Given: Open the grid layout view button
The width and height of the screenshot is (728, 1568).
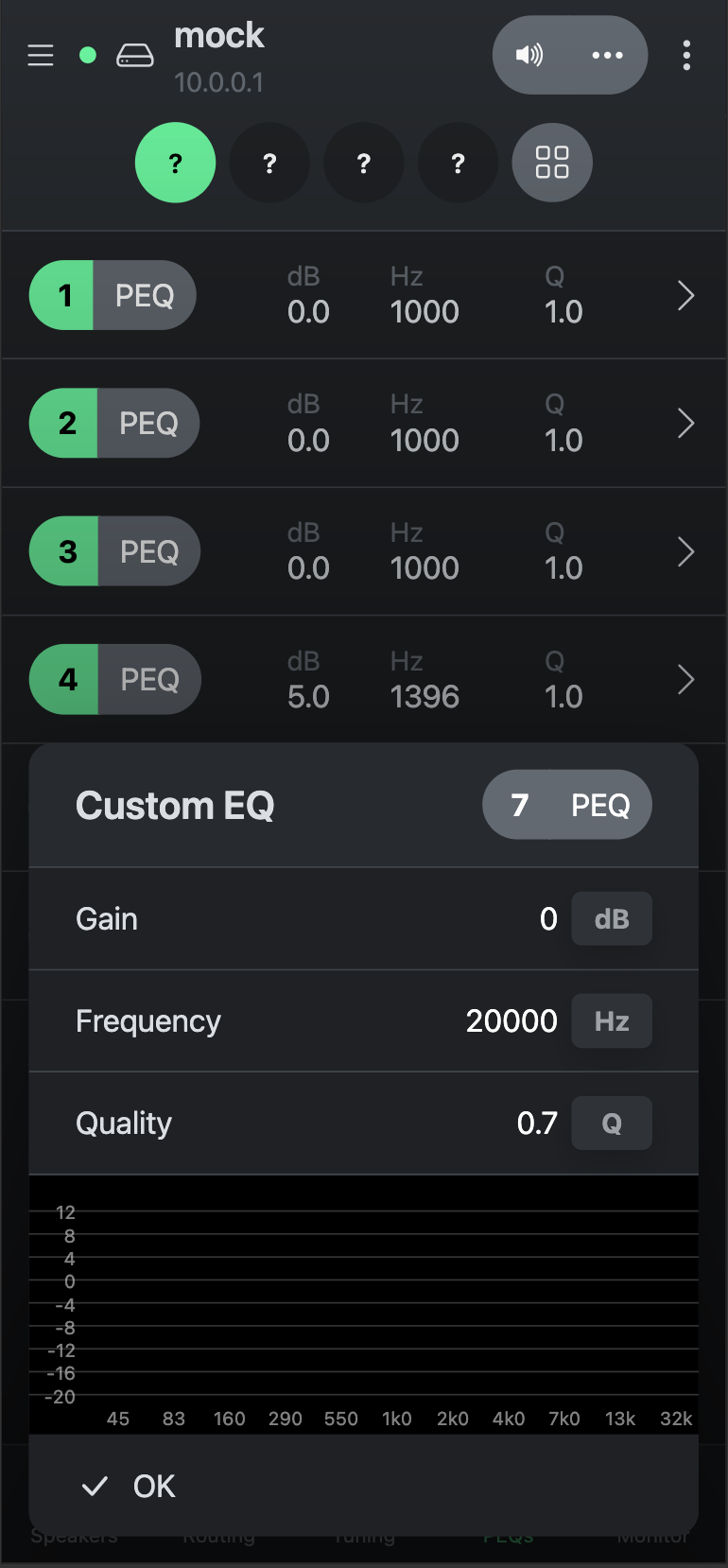Looking at the screenshot, I should 552,163.
